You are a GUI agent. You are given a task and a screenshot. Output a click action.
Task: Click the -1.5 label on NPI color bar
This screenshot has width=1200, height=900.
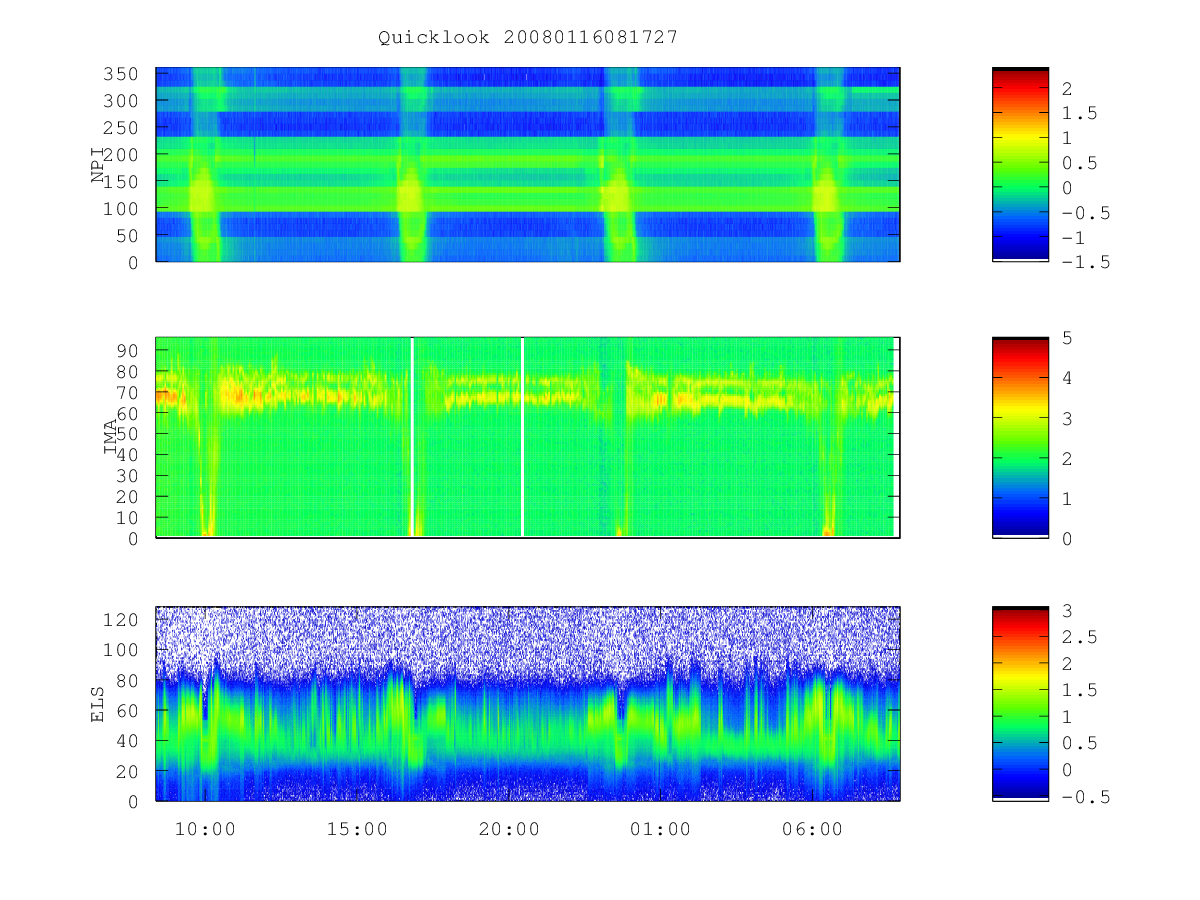pos(1085,262)
